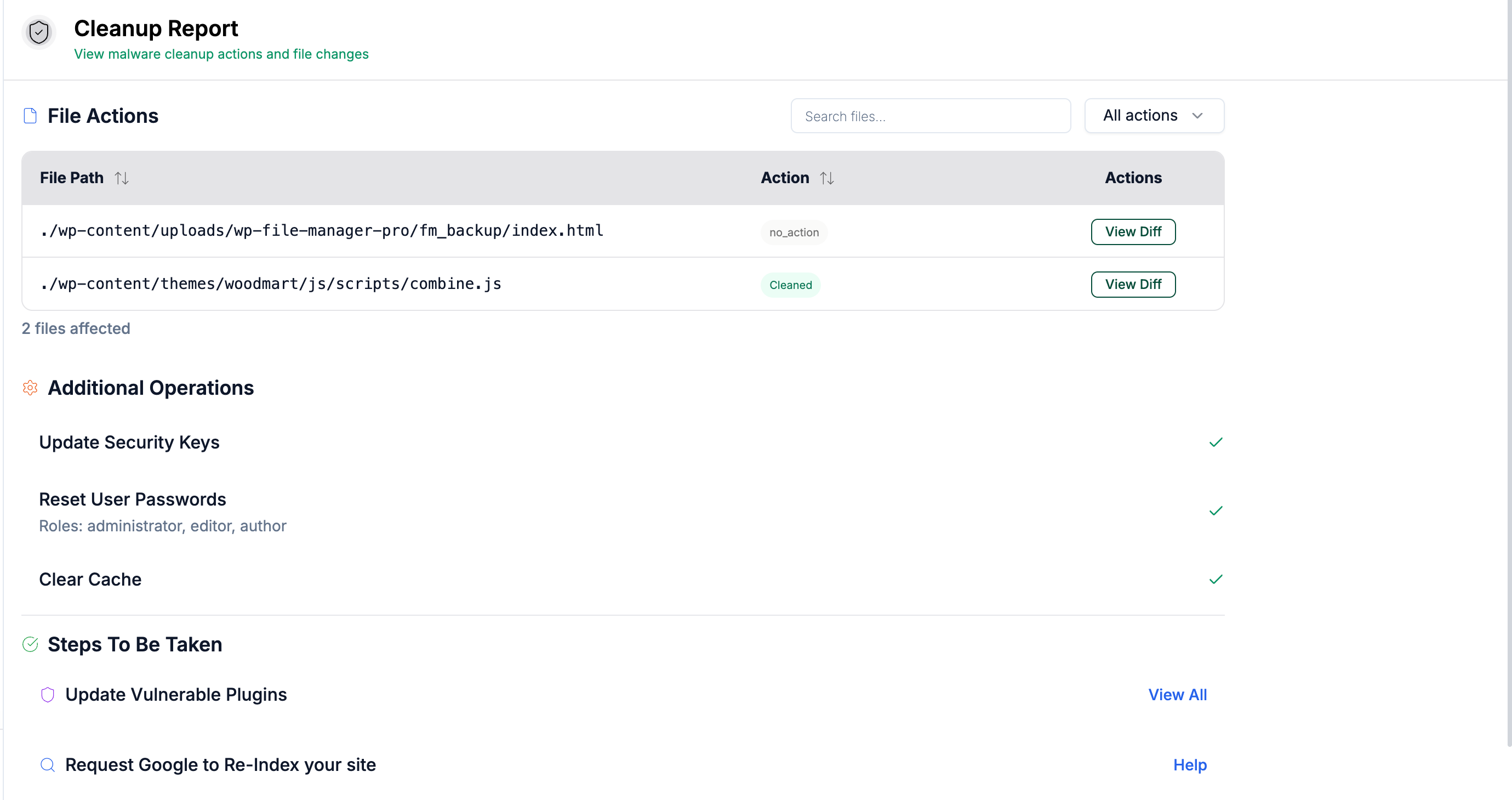Viewport: 1512px width, 800px height.
Task: Click the magnifier icon beside Request Google to Re-Index
Action: coord(48,765)
